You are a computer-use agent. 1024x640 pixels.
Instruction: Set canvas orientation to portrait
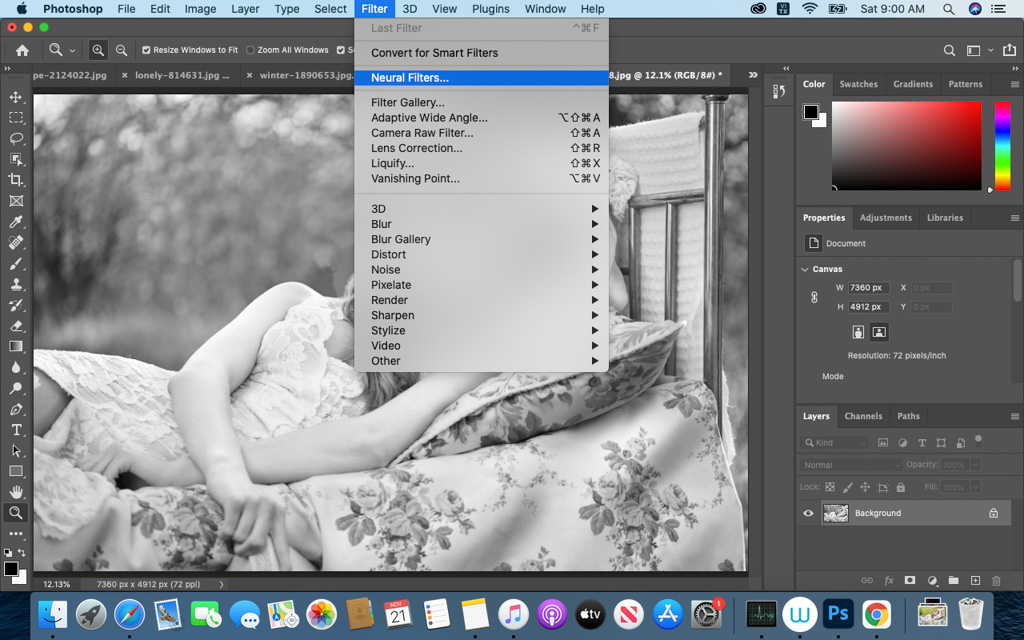(858, 332)
